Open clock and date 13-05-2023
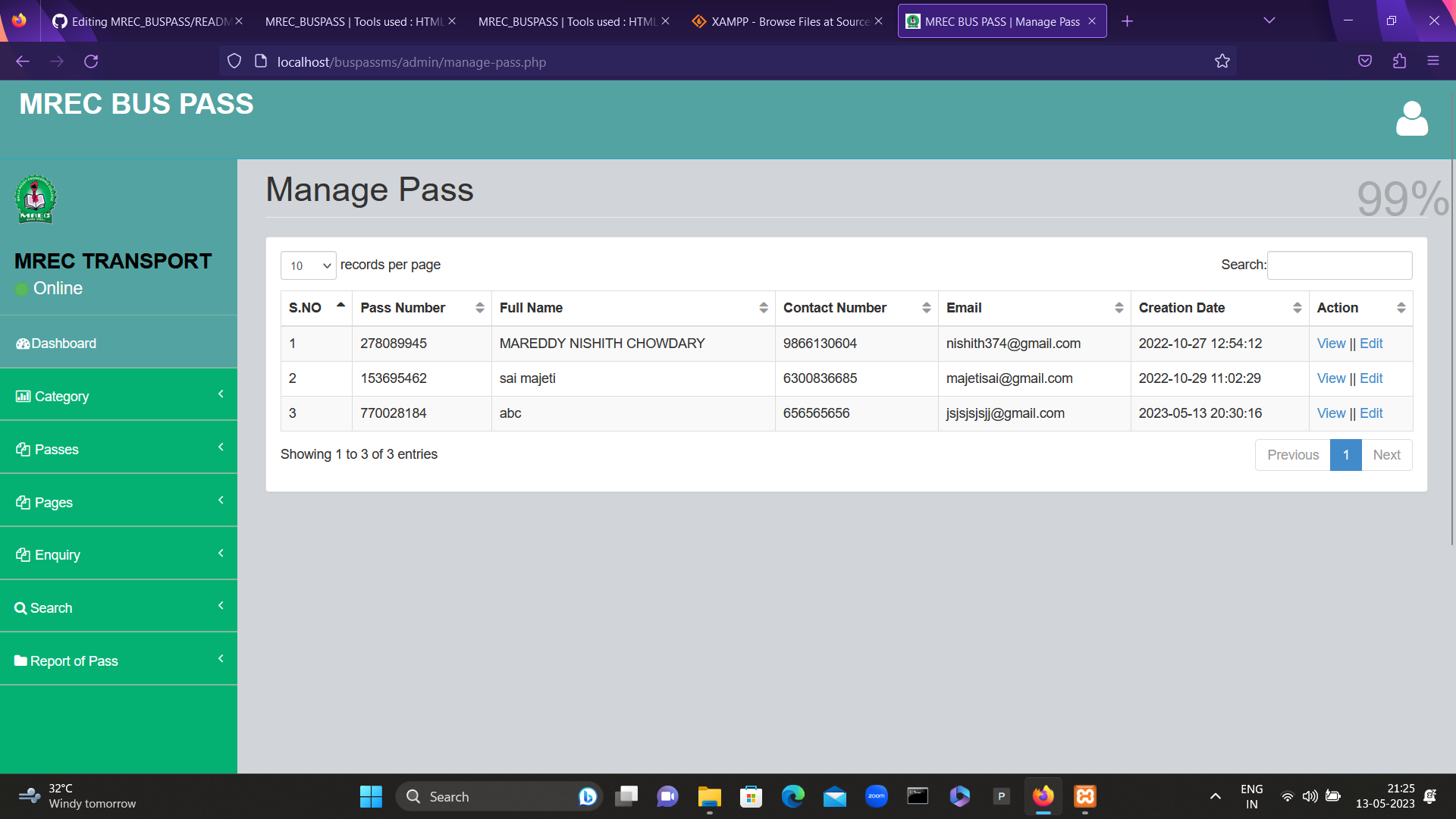 coord(1385,796)
